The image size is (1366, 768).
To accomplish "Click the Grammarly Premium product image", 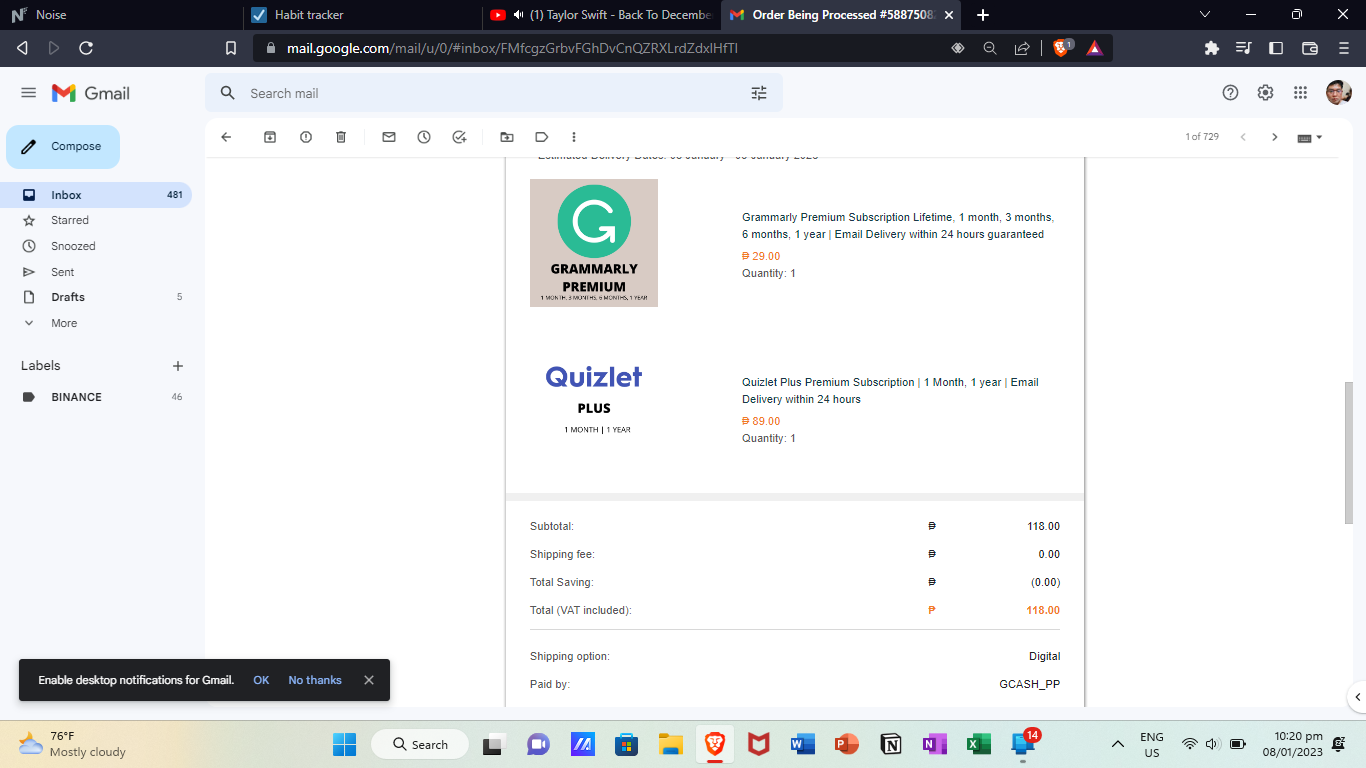I will [594, 243].
